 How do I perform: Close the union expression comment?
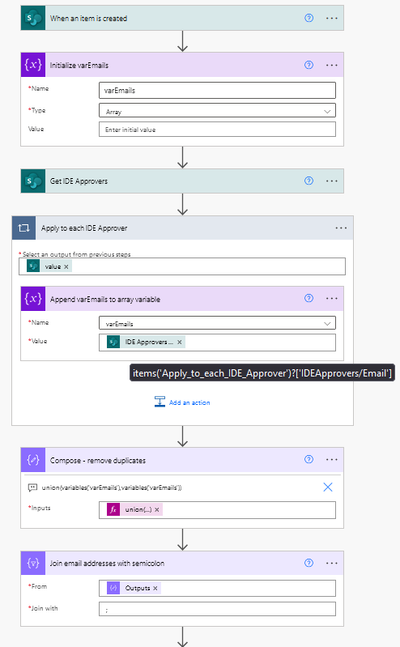(x=328, y=487)
